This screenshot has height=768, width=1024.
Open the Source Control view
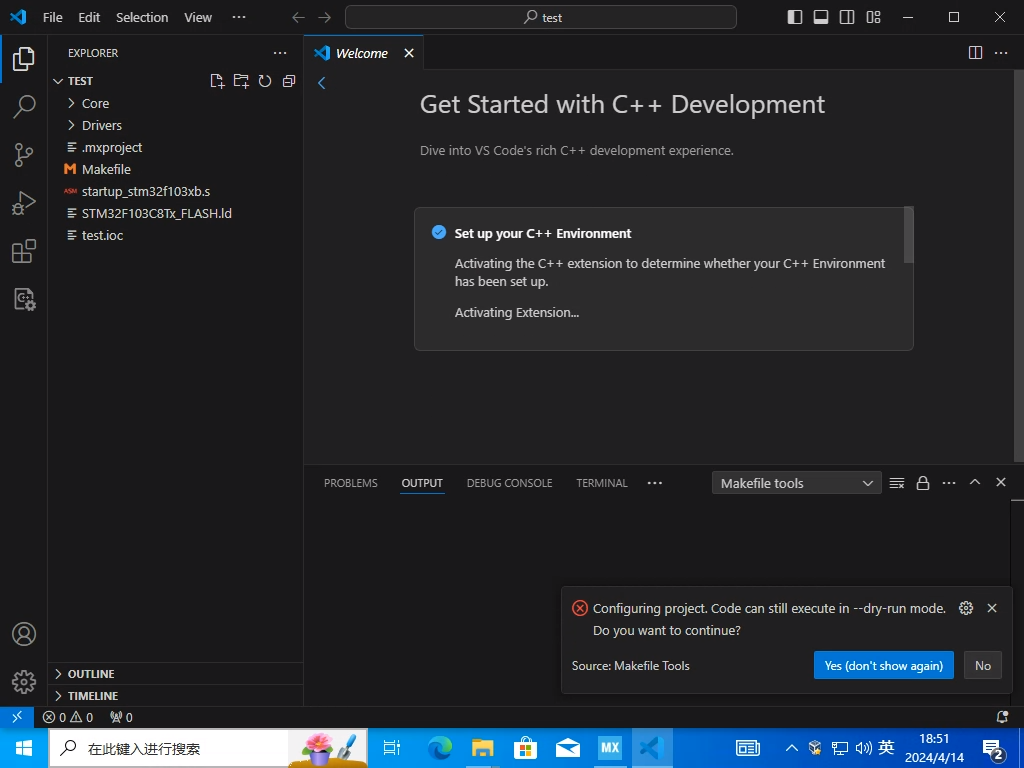(x=24, y=154)
